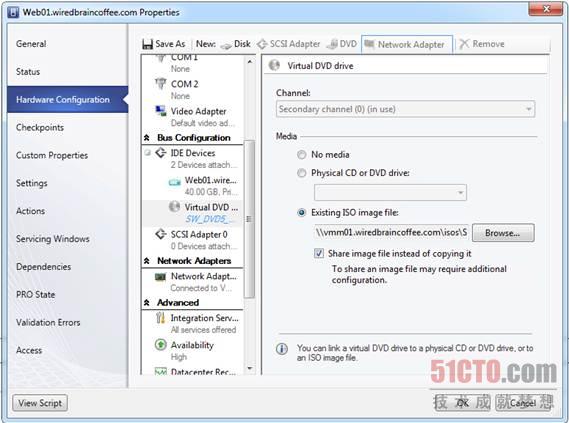Collapse the Bus Configuration section
This screenshot has height=423, width=569.
coord(147,138)
